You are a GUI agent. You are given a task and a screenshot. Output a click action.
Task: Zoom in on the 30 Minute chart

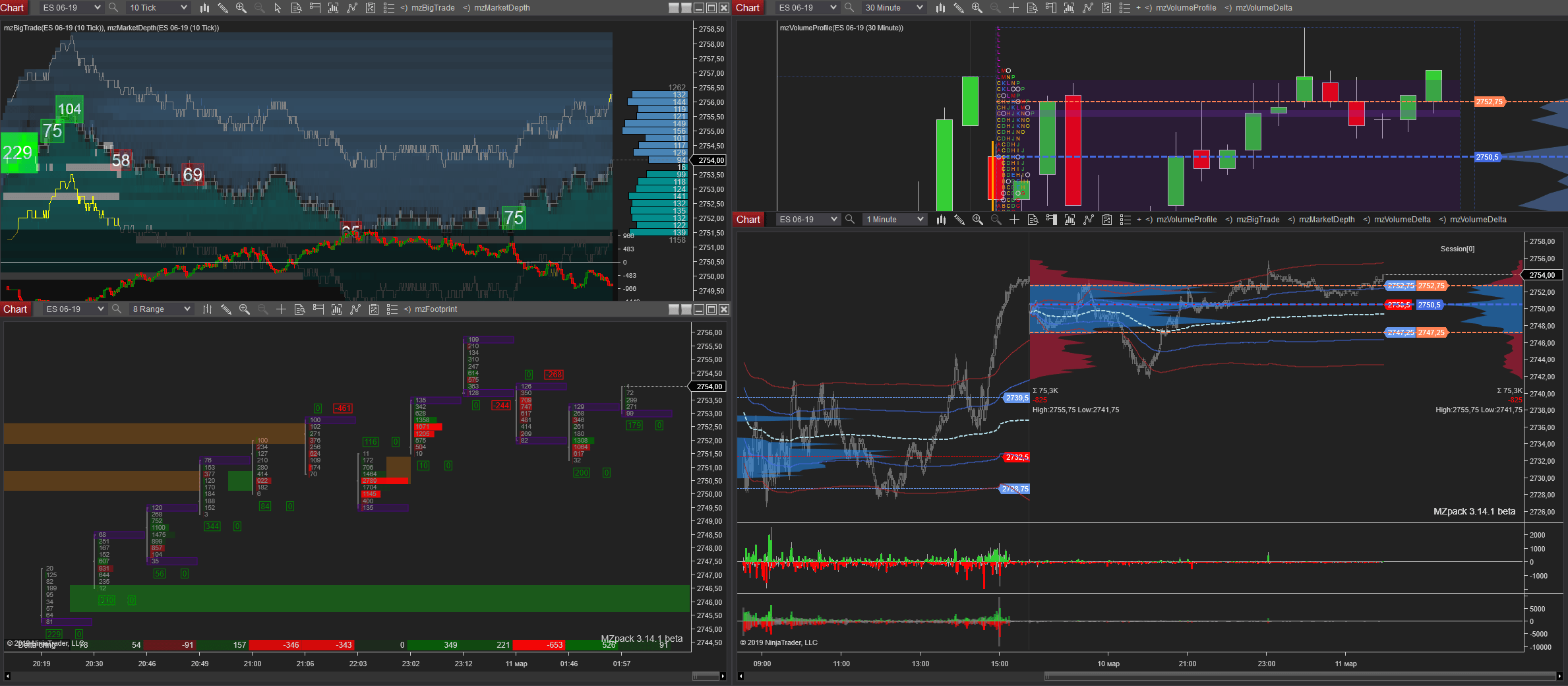pyautogui.click(x=977, y=8)
